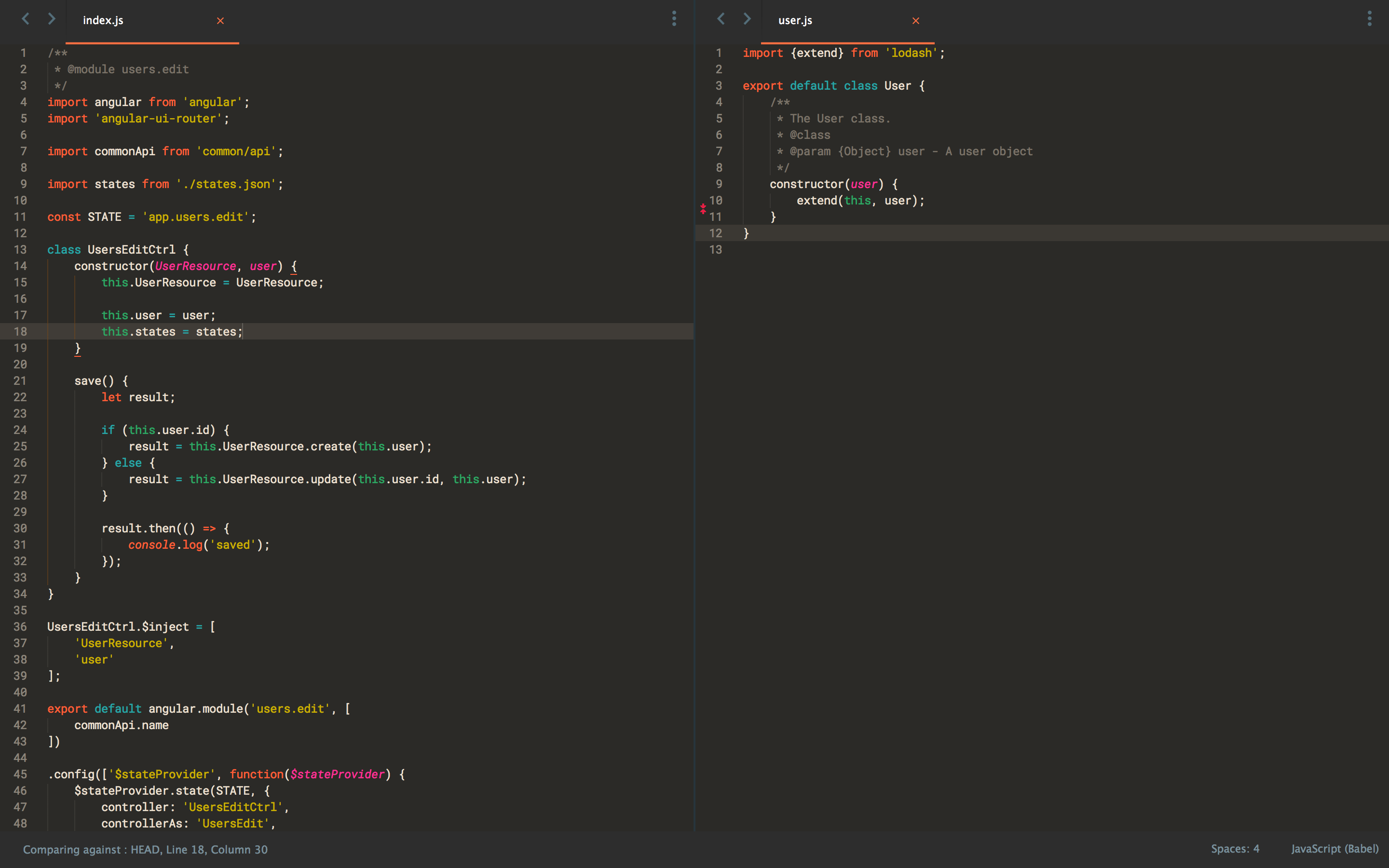The height and width of the screenshot is (868, 1389).
Task: Click 'this.UserResource.update' call on line 27
Action: tap(270, 479)
